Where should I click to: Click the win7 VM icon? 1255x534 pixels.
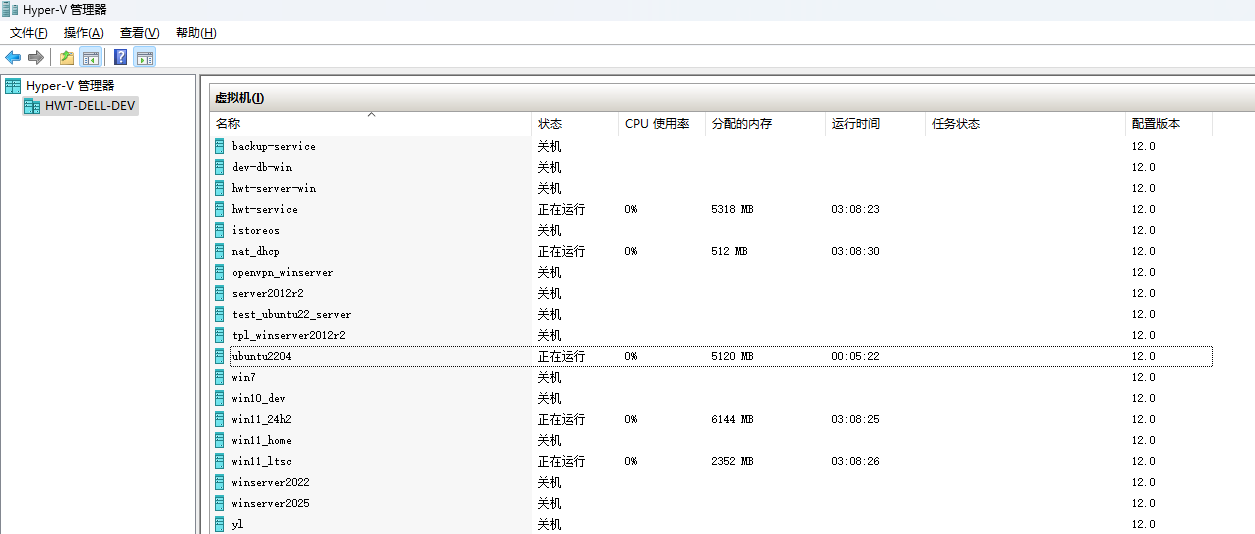[220, 377]
